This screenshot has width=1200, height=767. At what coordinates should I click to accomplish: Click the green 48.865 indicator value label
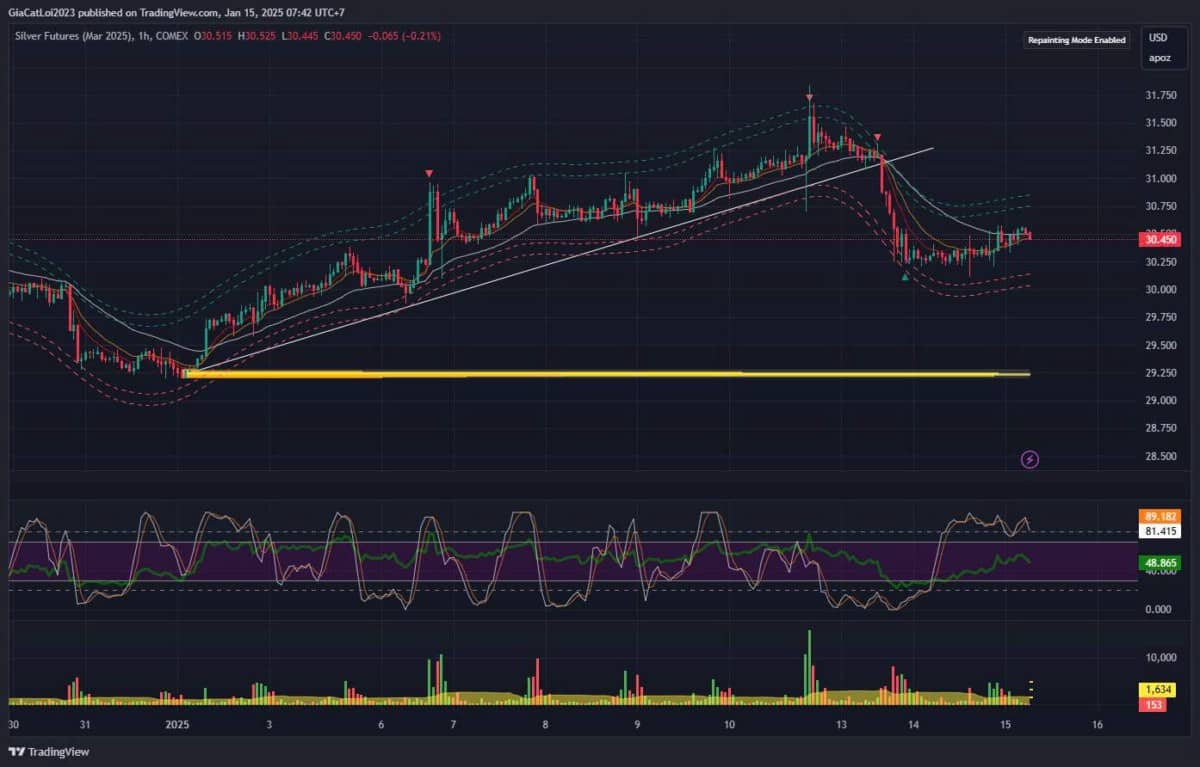(1159, 564)
